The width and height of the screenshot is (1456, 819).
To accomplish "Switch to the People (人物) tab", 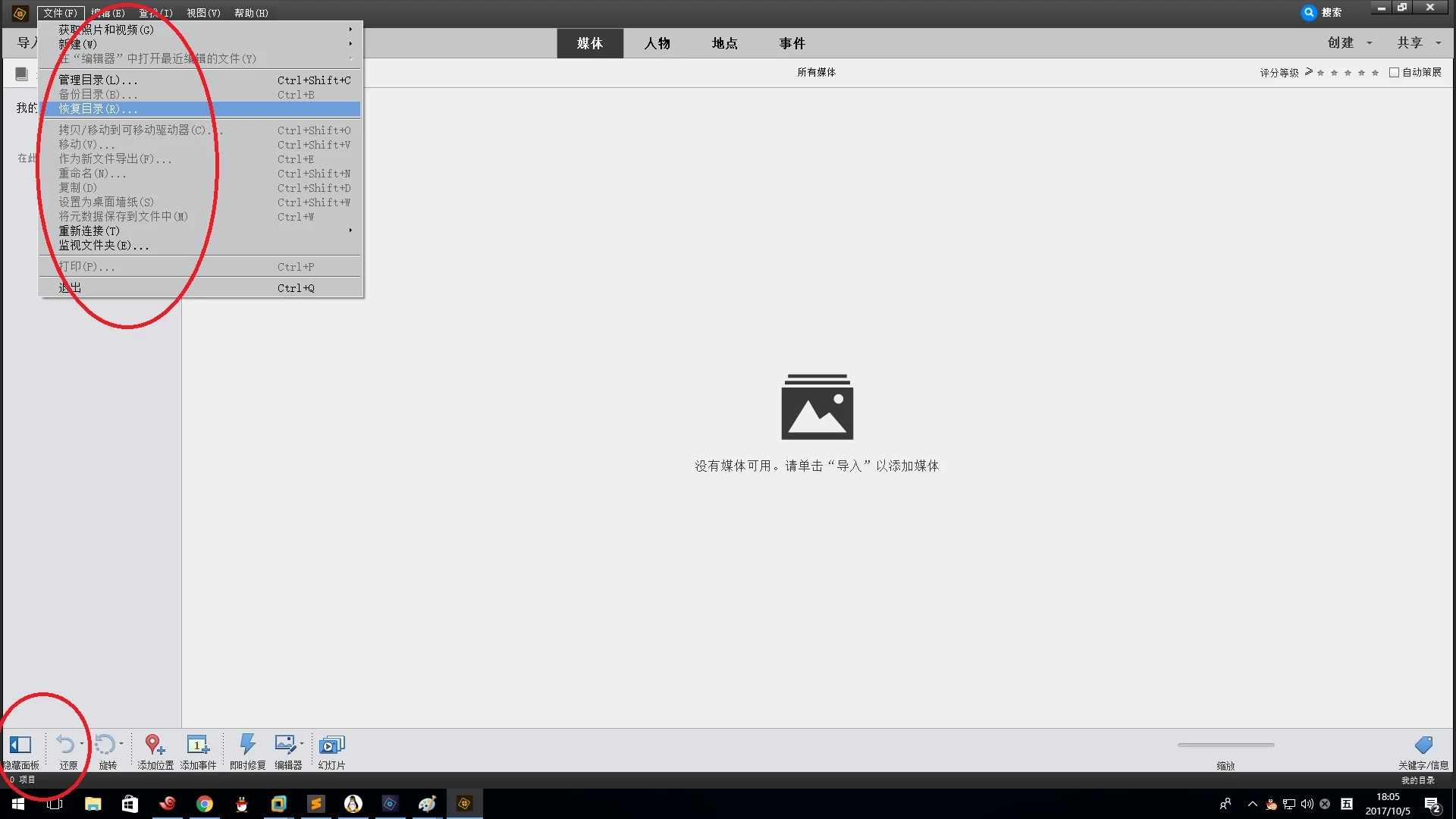I will (657, 43).
